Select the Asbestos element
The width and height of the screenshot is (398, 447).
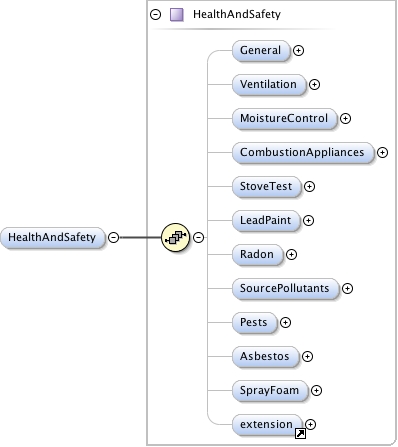266,356
